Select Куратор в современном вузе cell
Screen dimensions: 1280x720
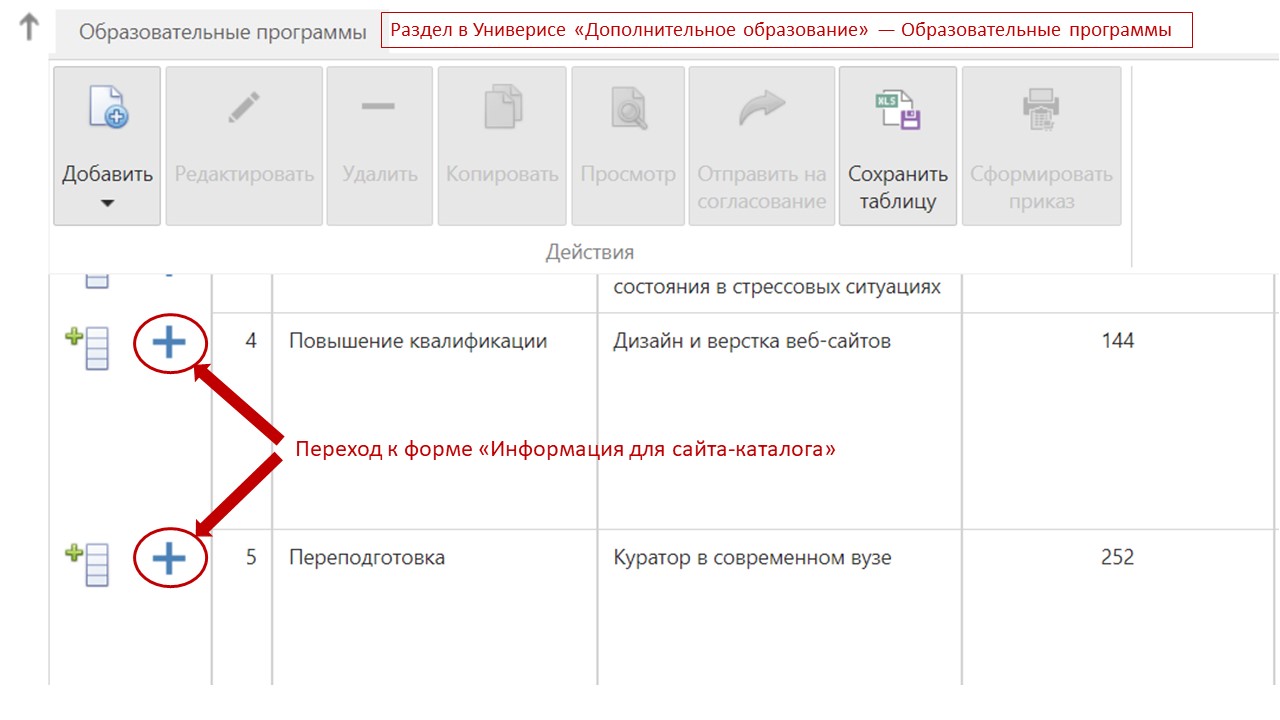[779, 607]
